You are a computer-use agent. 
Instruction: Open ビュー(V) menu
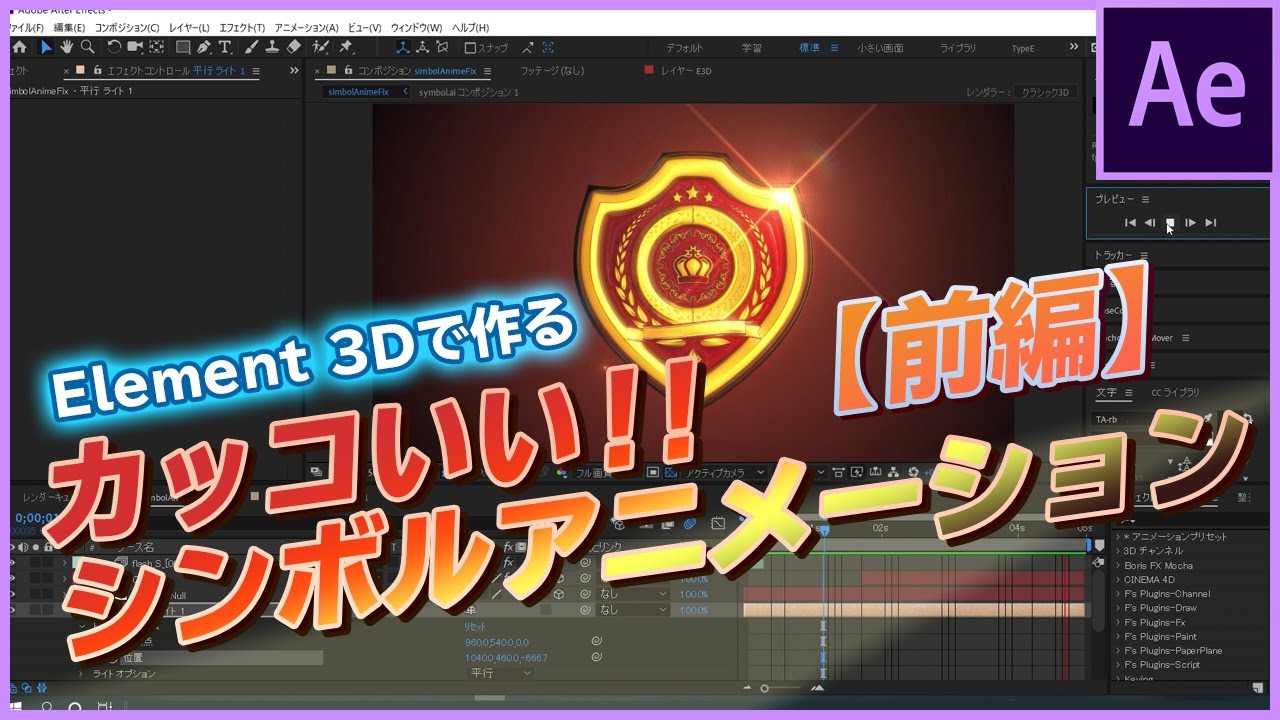click(364, 27)
